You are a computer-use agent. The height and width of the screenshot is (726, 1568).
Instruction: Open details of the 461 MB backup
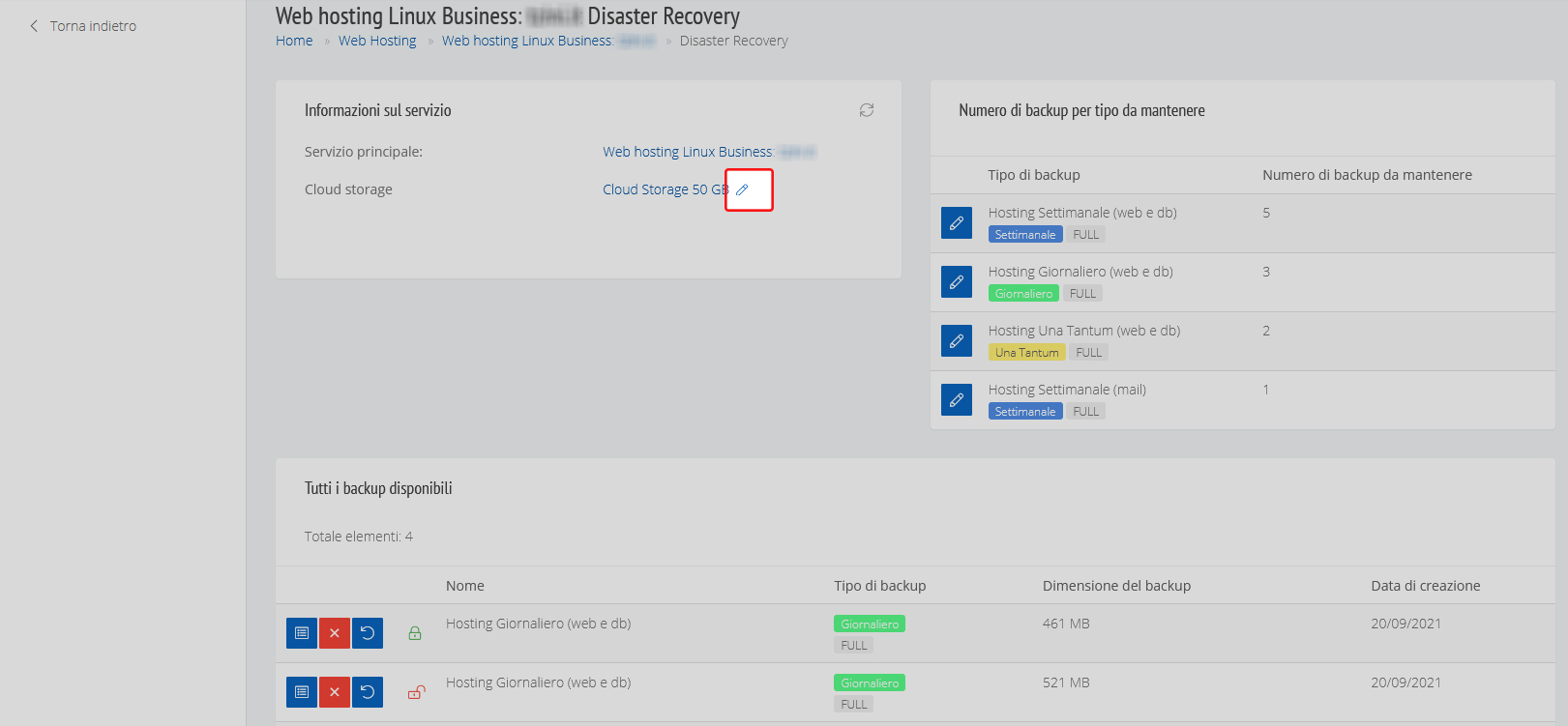coord(302,633)
